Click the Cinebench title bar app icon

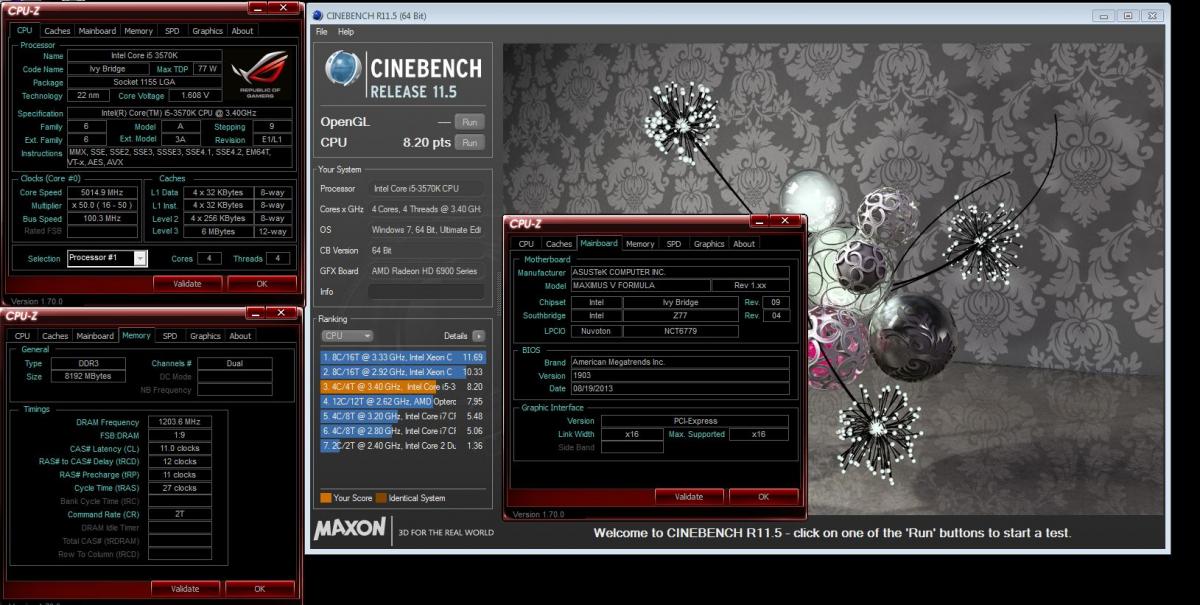coord(318,15)
